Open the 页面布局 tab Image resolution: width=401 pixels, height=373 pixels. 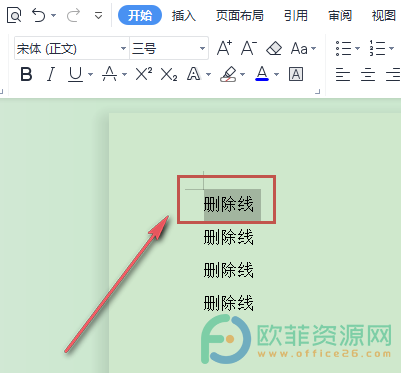239,15
